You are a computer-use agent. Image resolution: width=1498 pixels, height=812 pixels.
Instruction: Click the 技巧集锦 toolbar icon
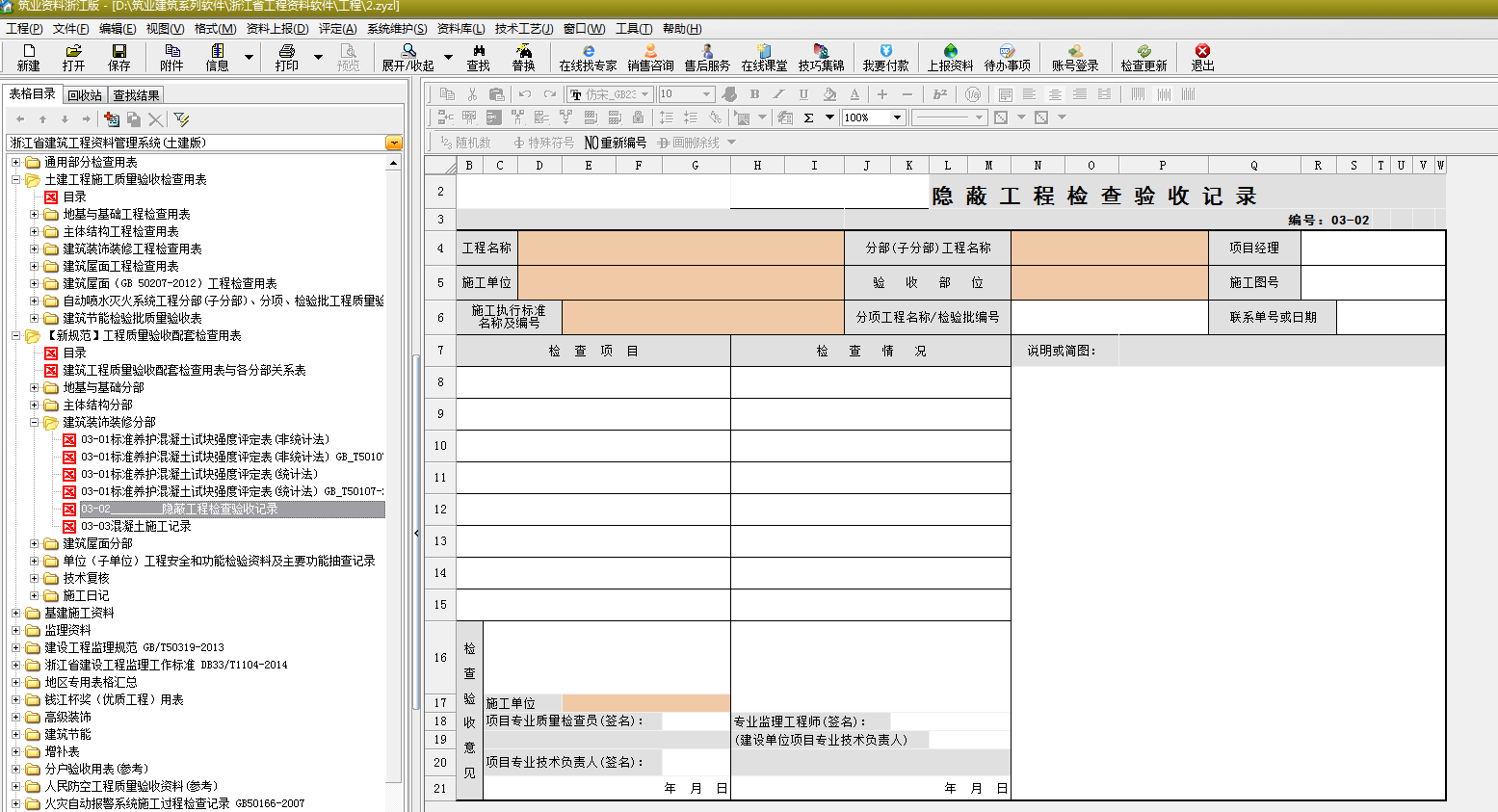coord(821,57)
